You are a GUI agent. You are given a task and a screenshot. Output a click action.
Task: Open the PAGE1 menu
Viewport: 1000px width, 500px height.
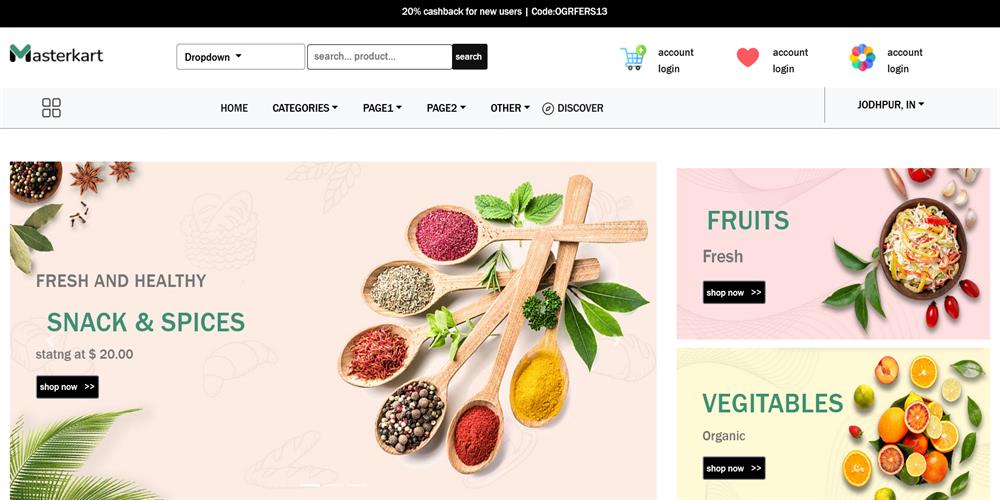[x=382, y=108]
